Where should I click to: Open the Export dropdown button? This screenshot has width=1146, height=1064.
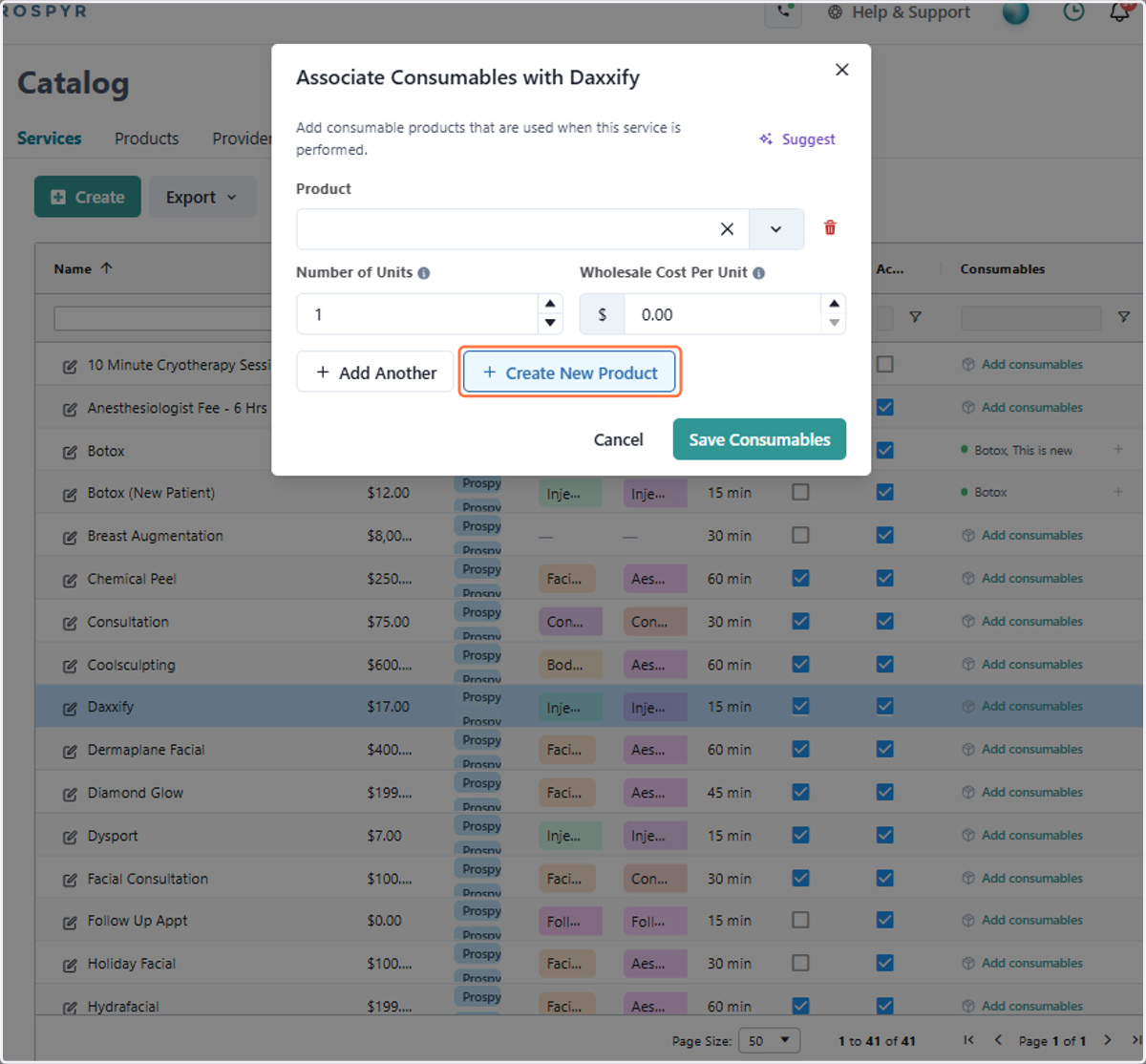(202, 197)
